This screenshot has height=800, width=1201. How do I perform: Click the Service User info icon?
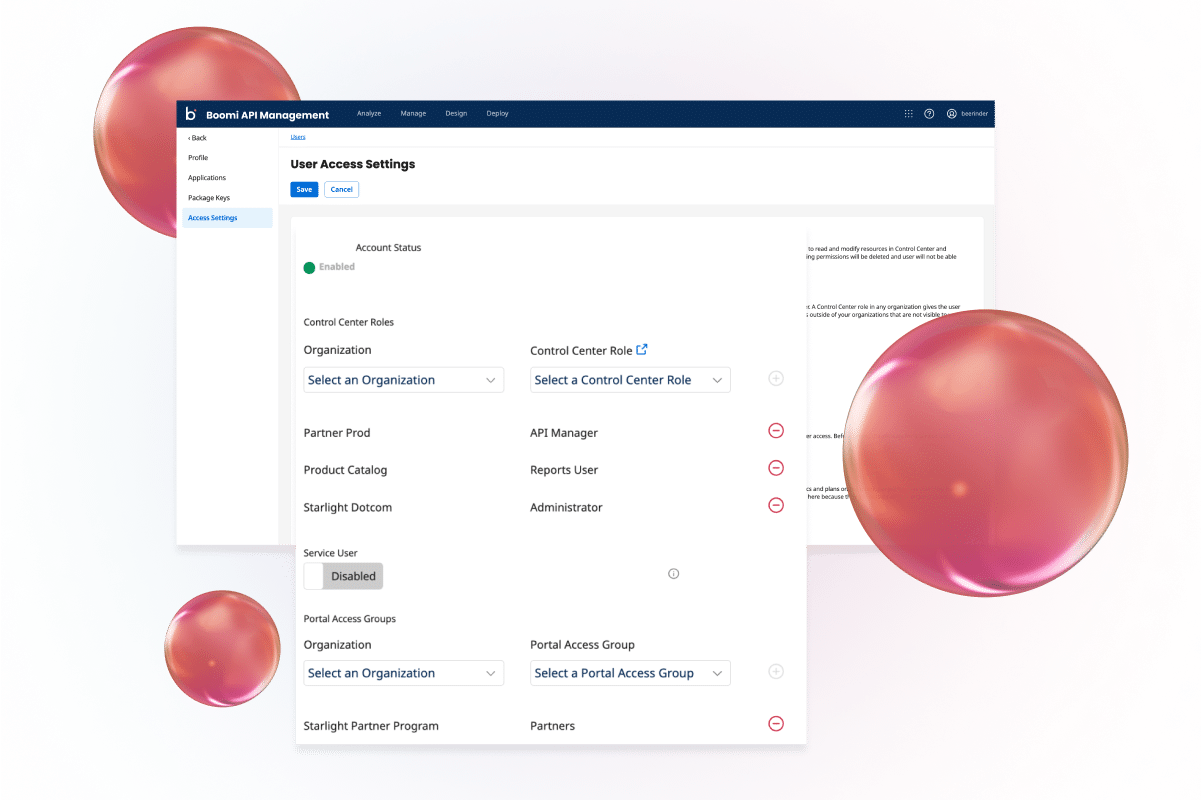673,574
